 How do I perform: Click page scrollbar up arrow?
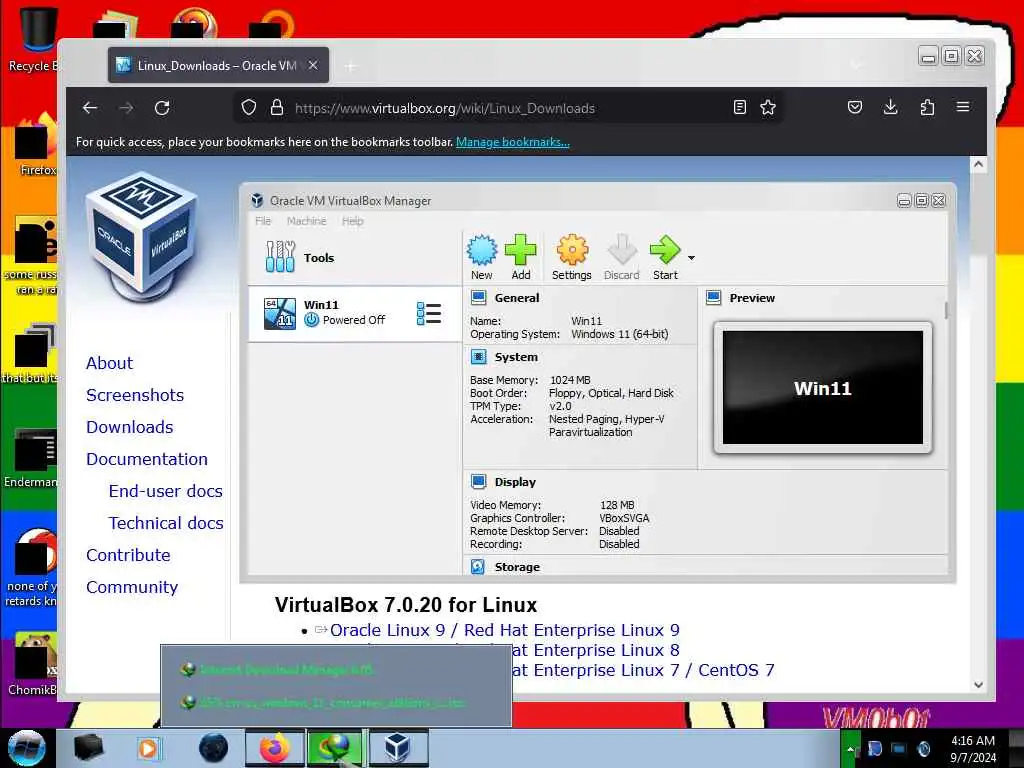[x=978, y=165]
